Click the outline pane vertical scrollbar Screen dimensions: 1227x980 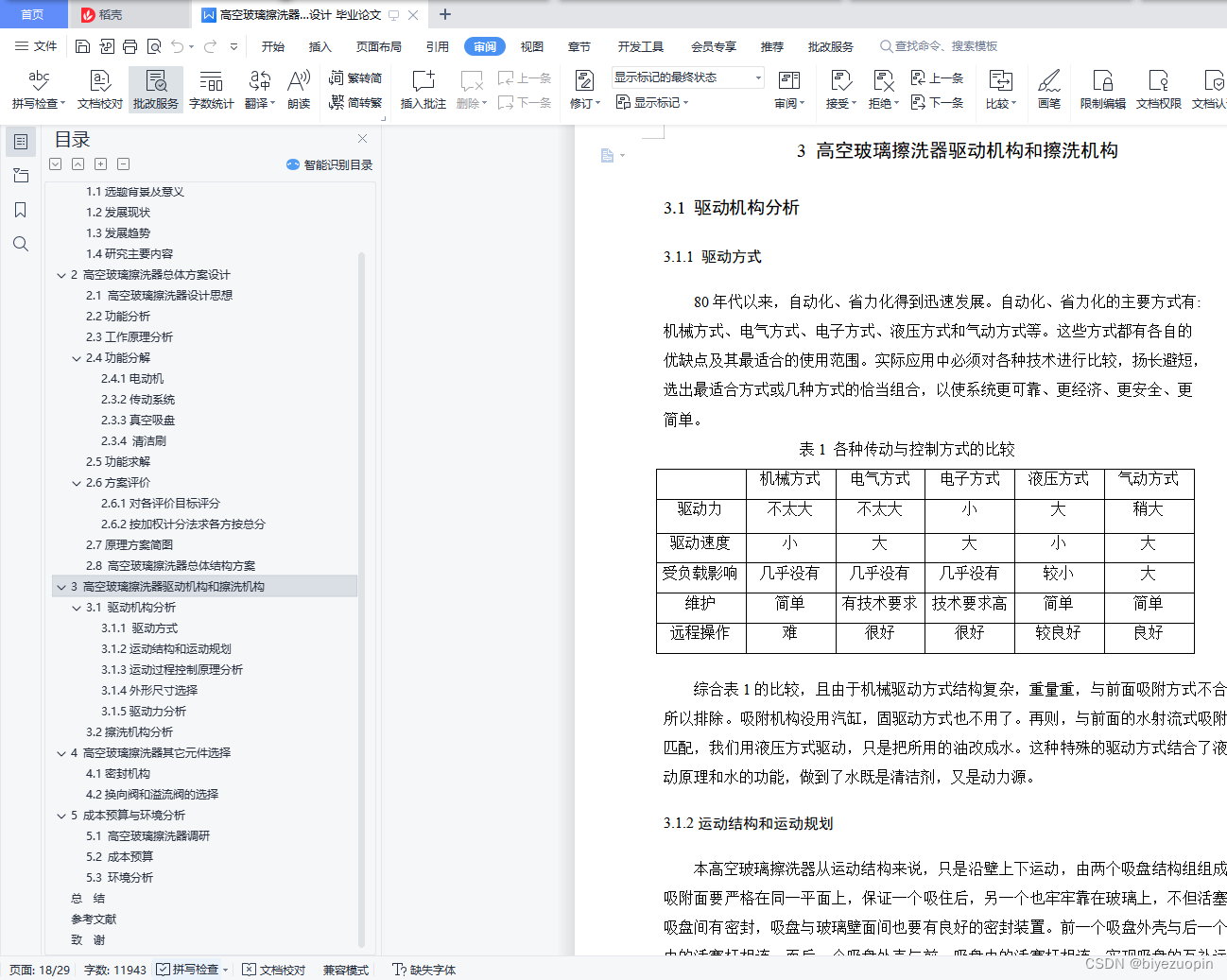click(361, 598)
